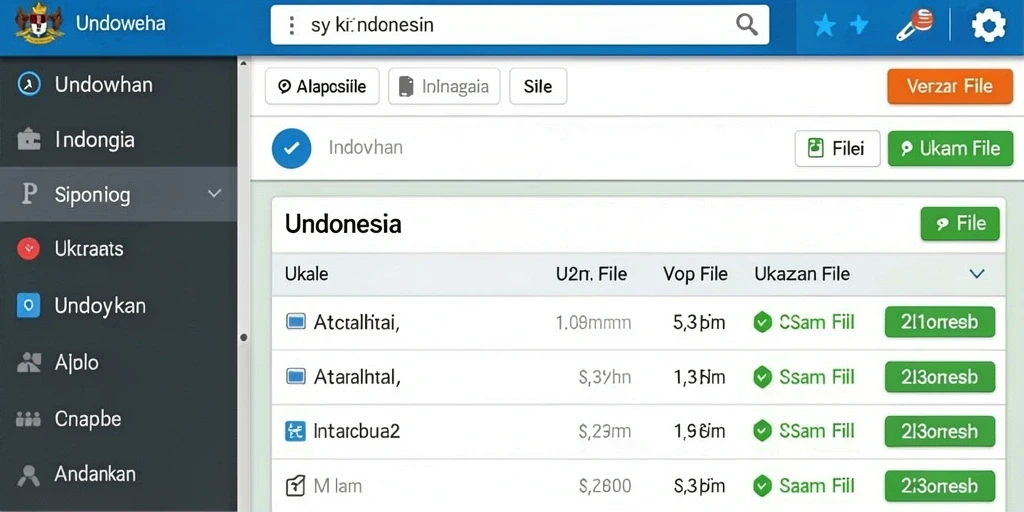Click green button in M lam row
The height and width of the screenshot is (512, 1024).
940,486
